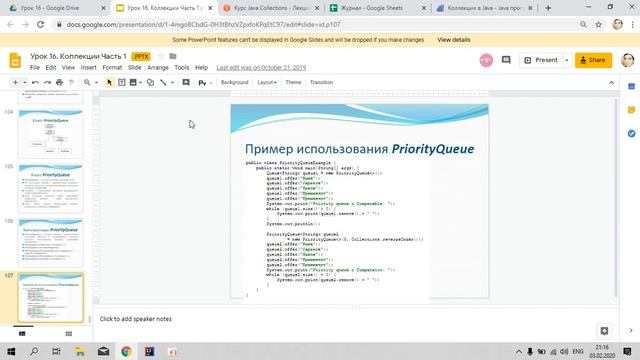
Task: Open the input tools icon
Action: pos(202,82)
